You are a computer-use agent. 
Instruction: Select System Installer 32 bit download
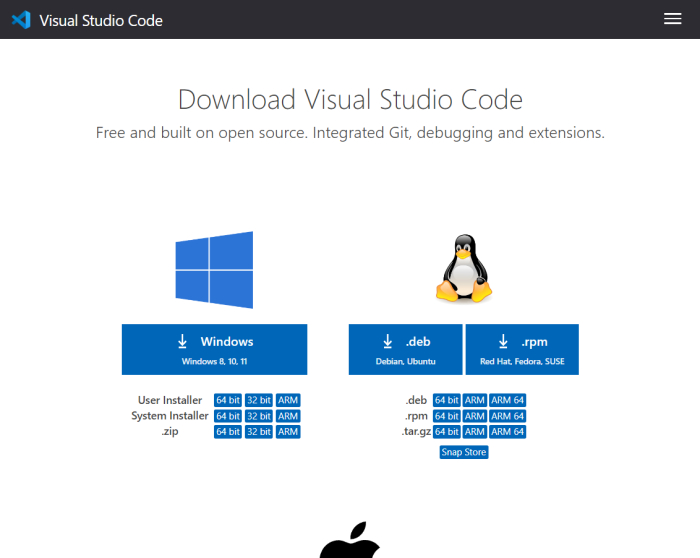pos(259,416)
